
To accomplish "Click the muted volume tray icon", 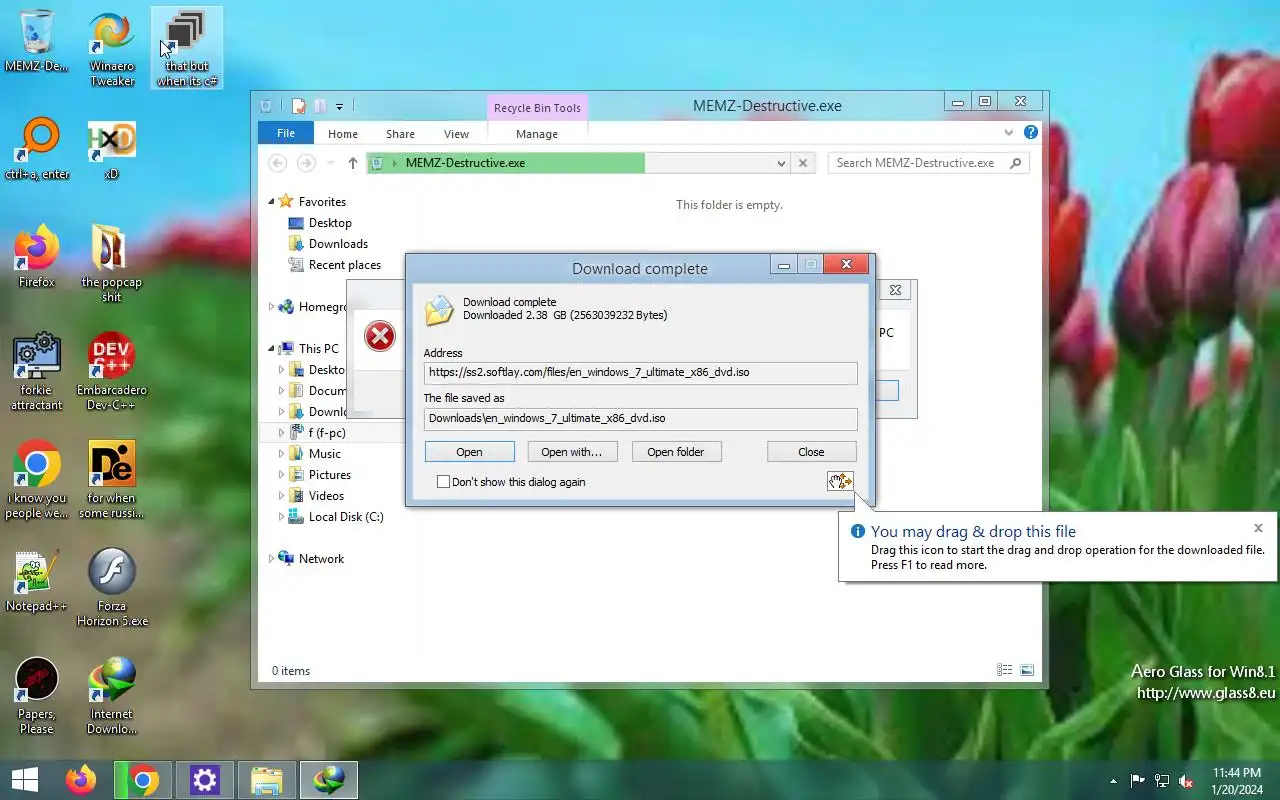I will (x=1185, y=780).
